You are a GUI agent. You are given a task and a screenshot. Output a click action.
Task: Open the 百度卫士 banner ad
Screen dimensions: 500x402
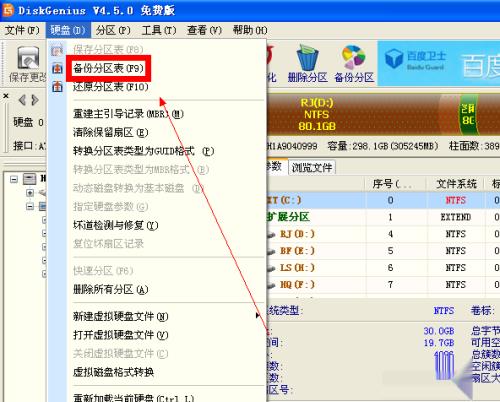(439, 63)
